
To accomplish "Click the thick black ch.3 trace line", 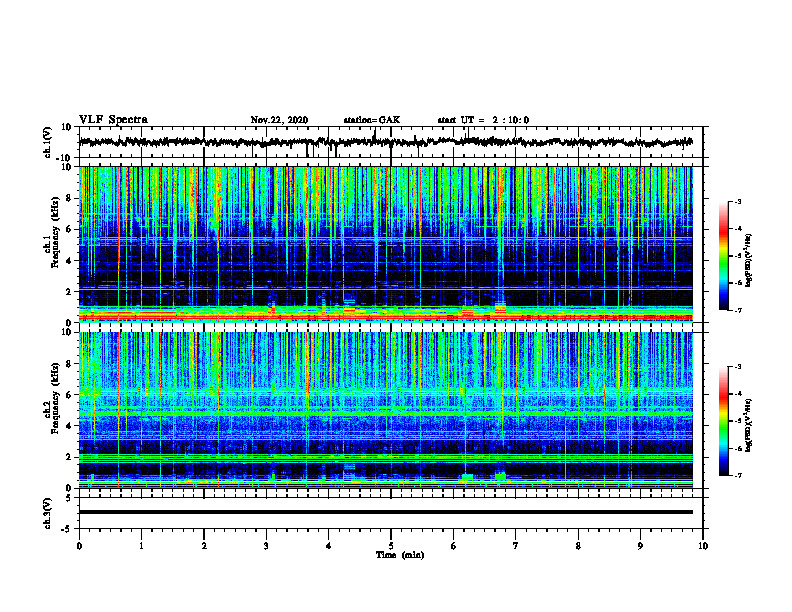I will coord(386,512).
